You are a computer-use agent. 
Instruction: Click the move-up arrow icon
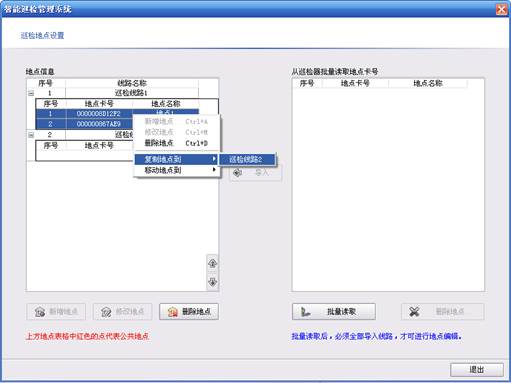tap(212, 263)
